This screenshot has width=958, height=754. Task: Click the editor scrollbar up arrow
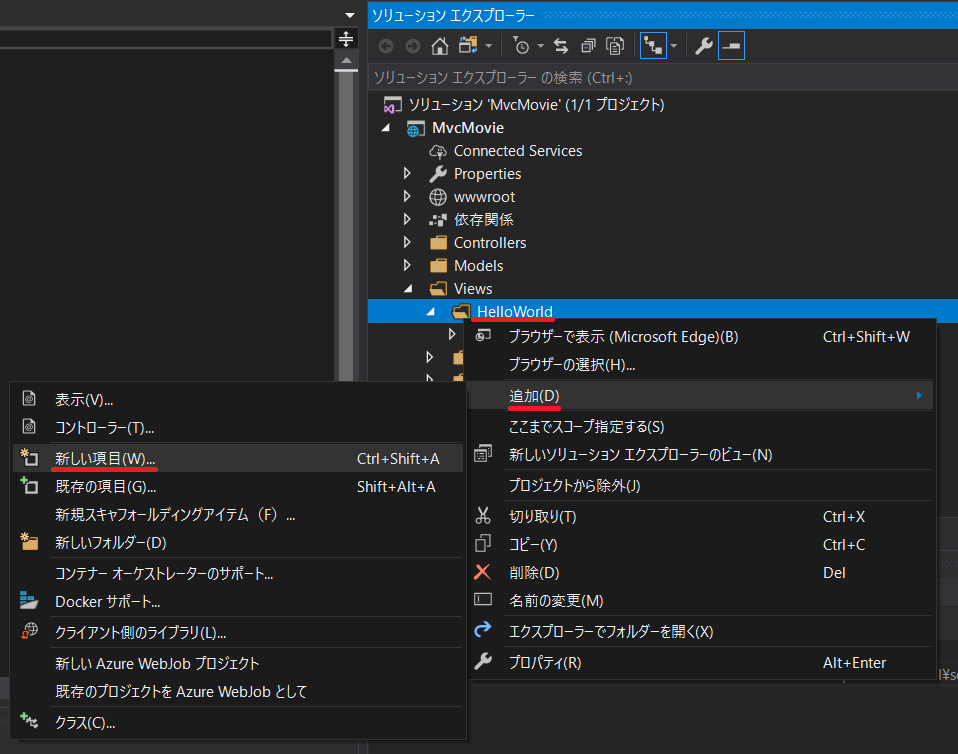coord(346,60)
